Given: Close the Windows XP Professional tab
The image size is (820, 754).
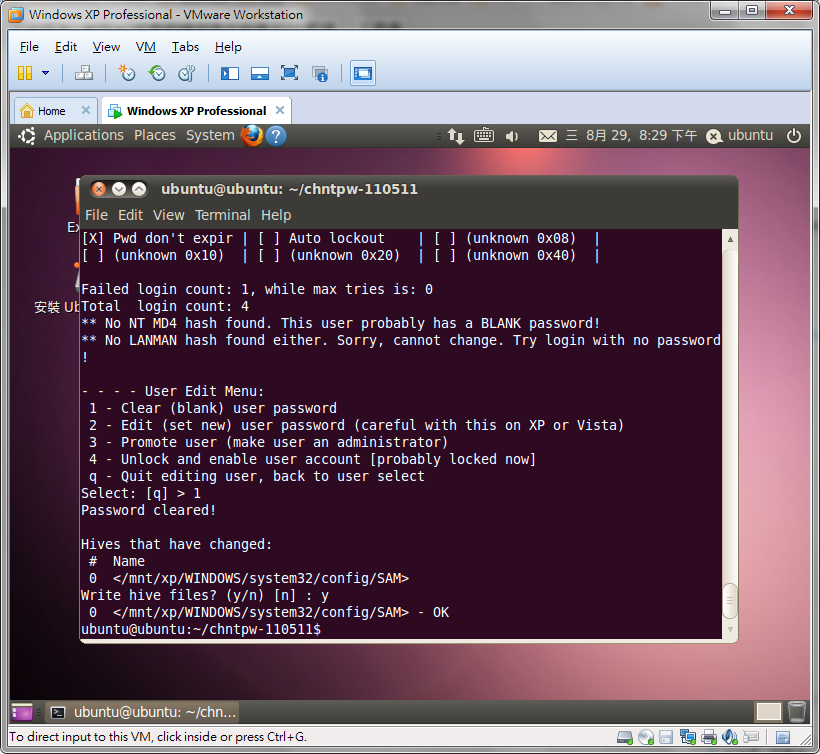Looking at the screenshot, I should pos(280,110).
